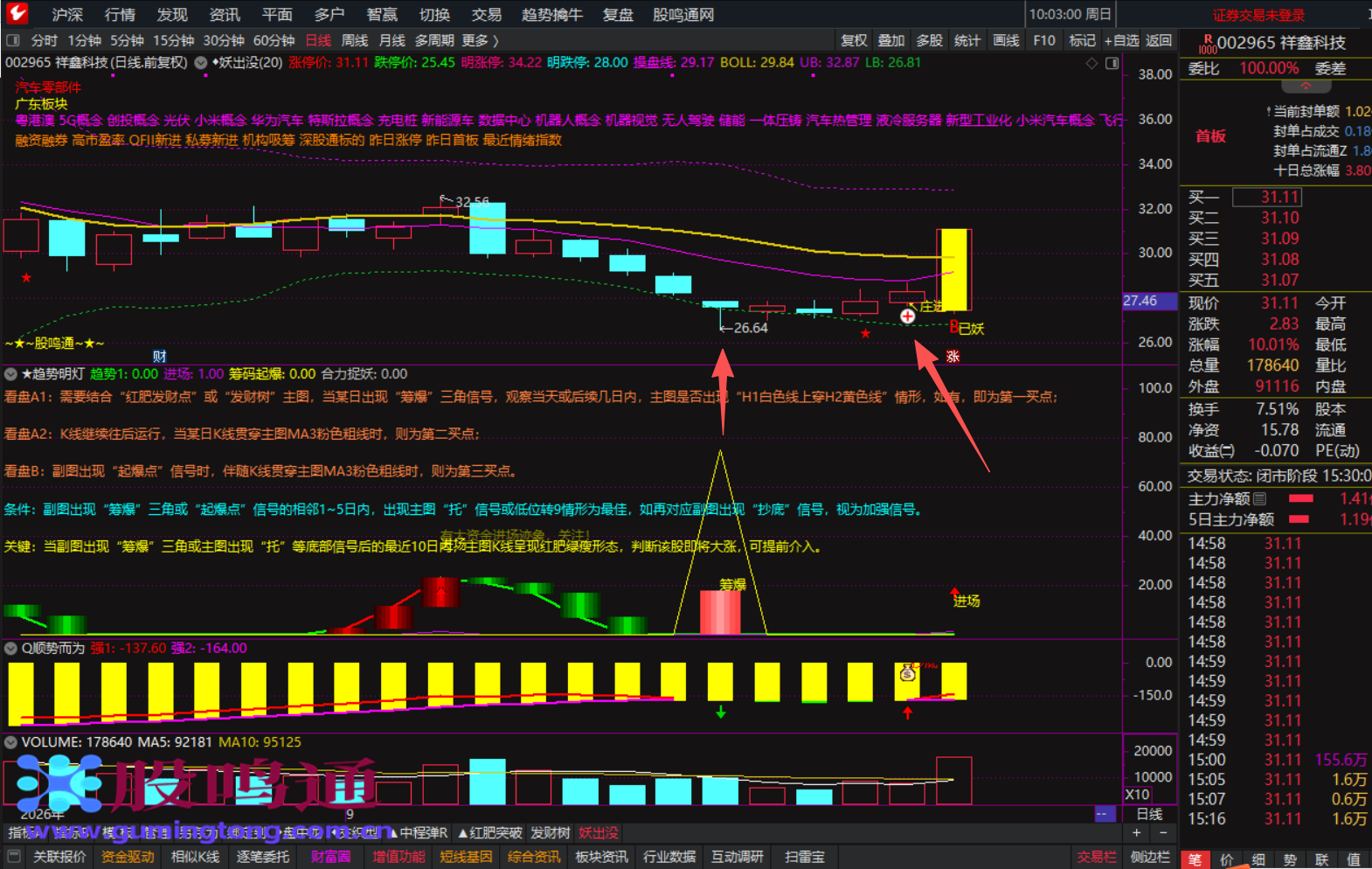Click the R1000 badge before stock code 002965
Image resolution: width=1372 pixels, height=869 pixels.
pos(1208,44)
